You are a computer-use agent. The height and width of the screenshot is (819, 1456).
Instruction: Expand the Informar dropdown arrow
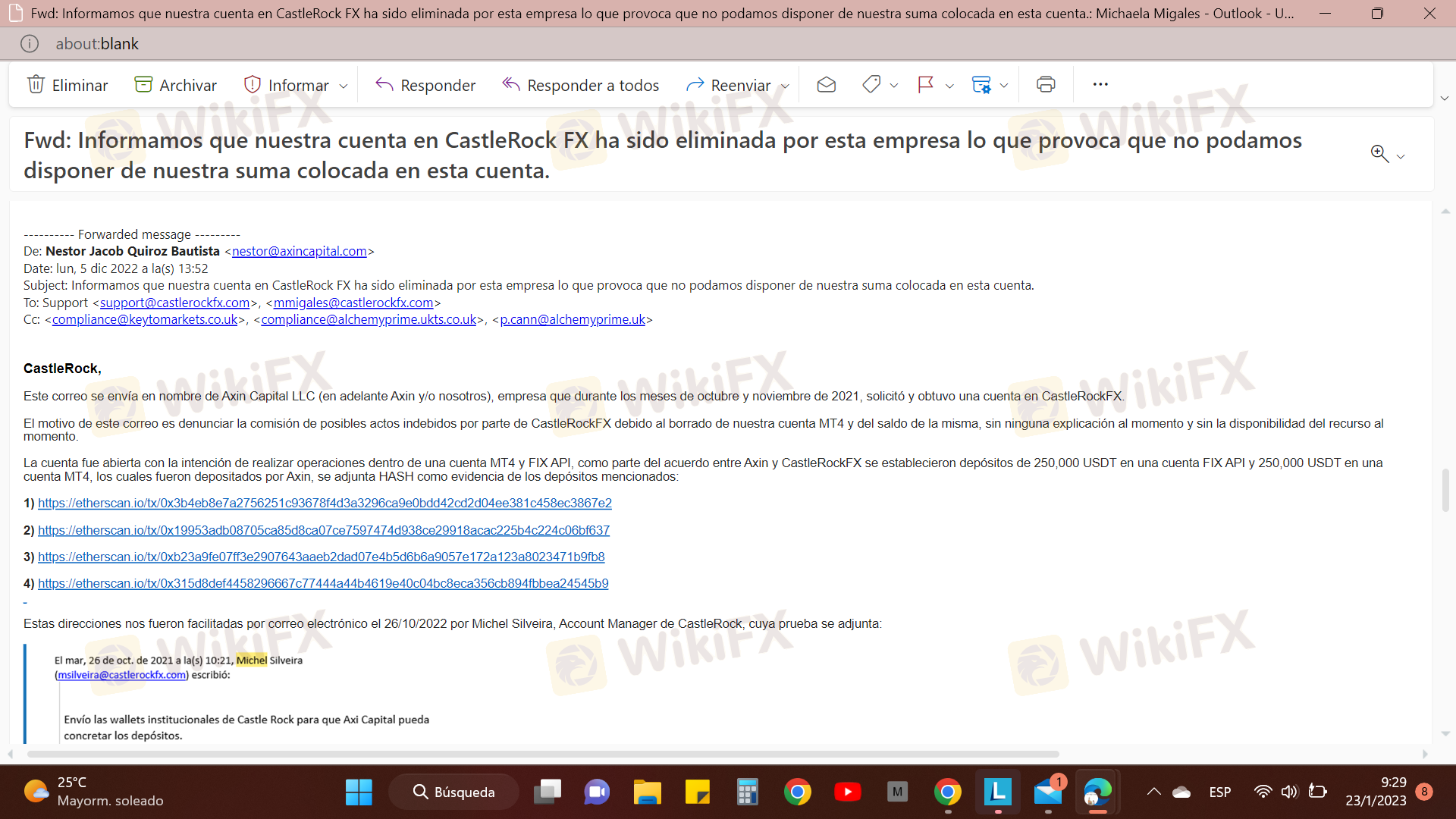[344, 86]
